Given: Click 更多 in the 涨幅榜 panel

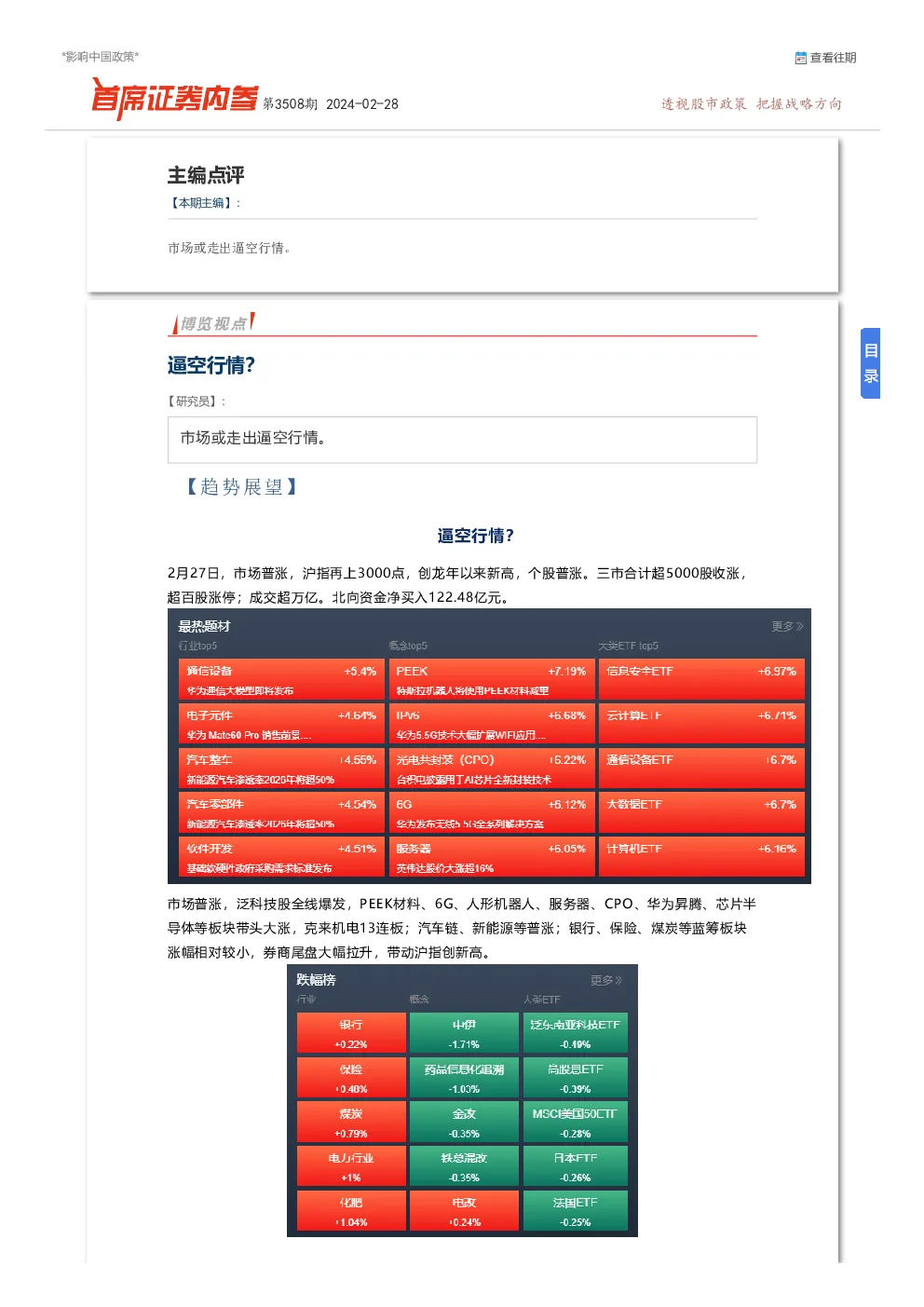Looking at the screenshot, I should click(606, 980).
